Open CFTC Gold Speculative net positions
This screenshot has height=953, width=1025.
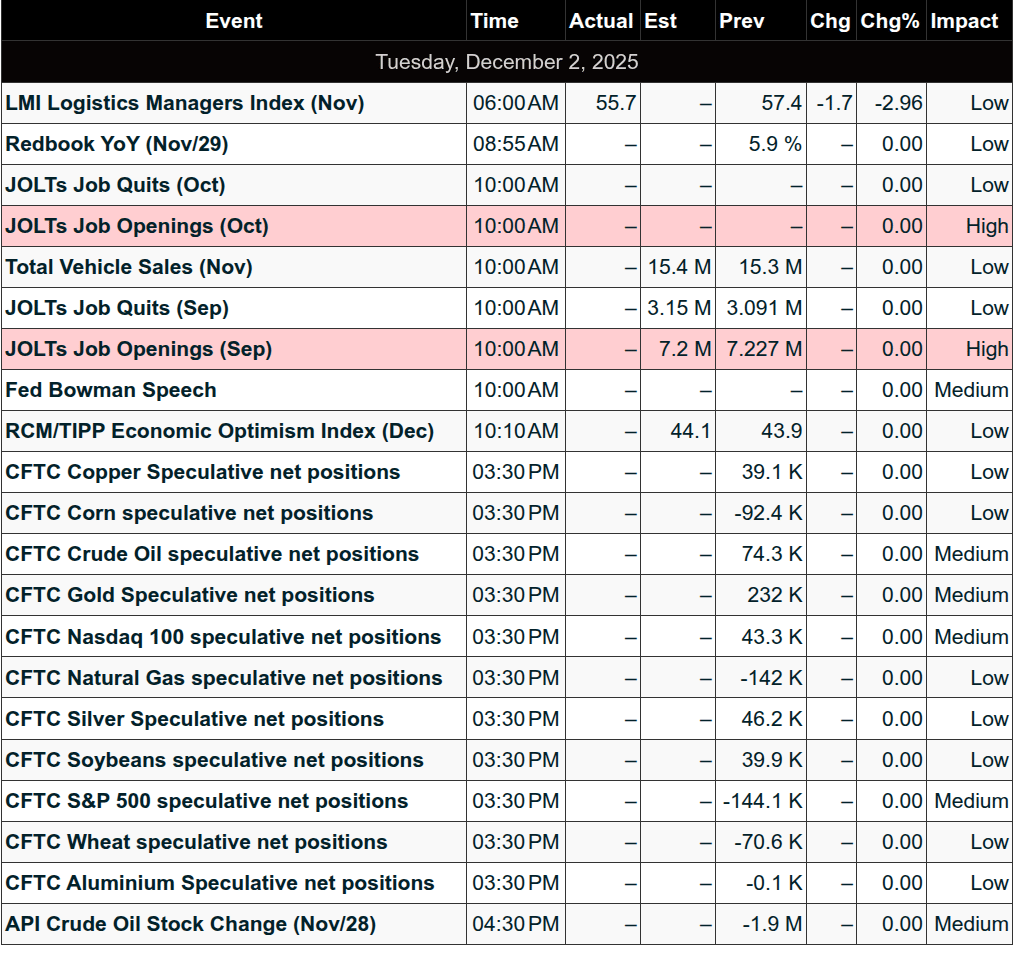[190, 595]
